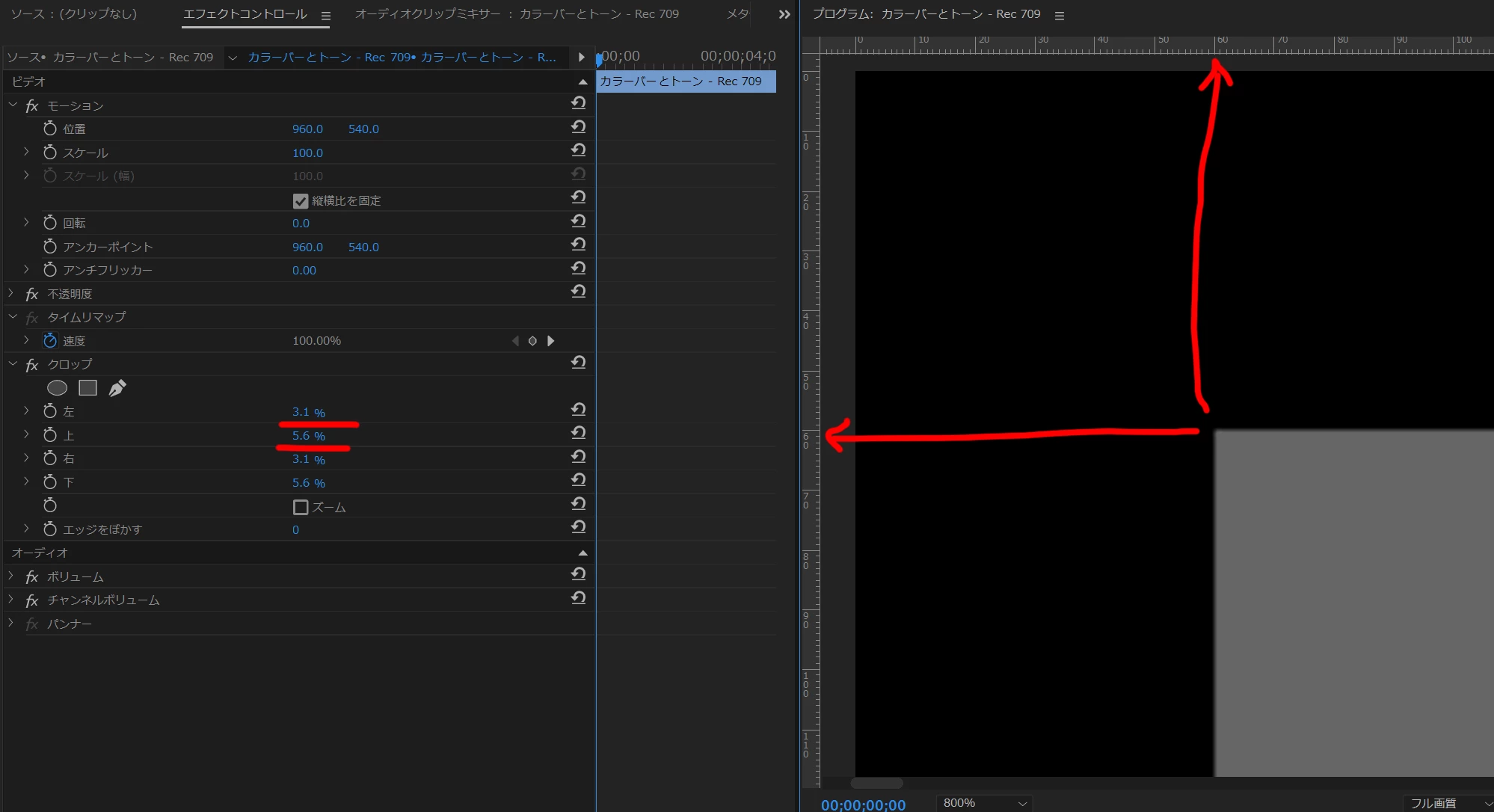Viewport: 1494px width, 812px height.
Task: Toggle the クロップ fx effect switch
Action: [32, 365]
